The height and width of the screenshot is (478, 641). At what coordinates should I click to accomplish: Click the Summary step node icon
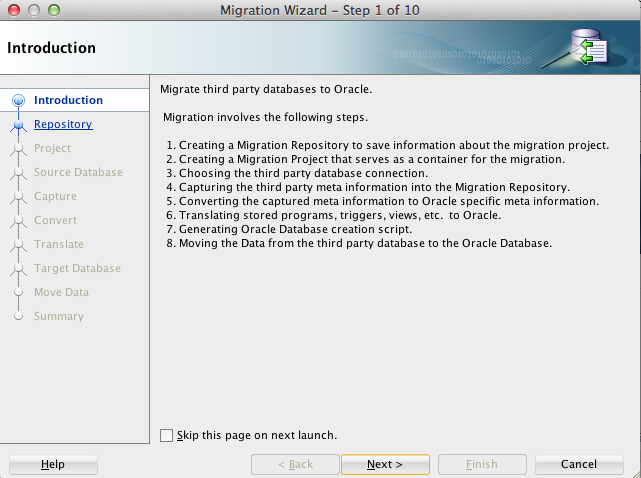click(x=18, y=316)
